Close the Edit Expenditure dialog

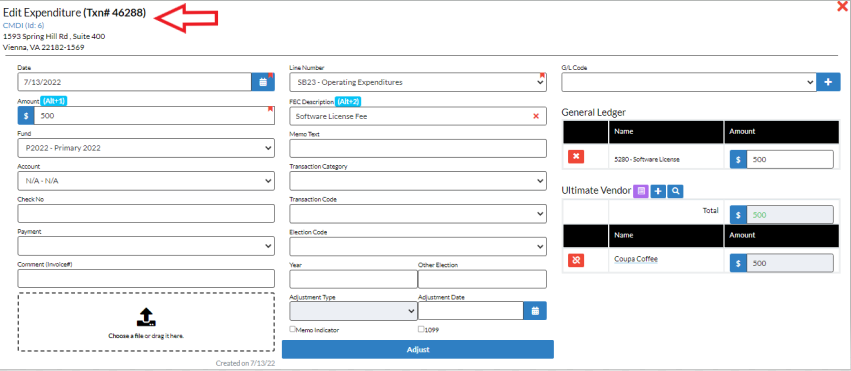pos(842,7)
